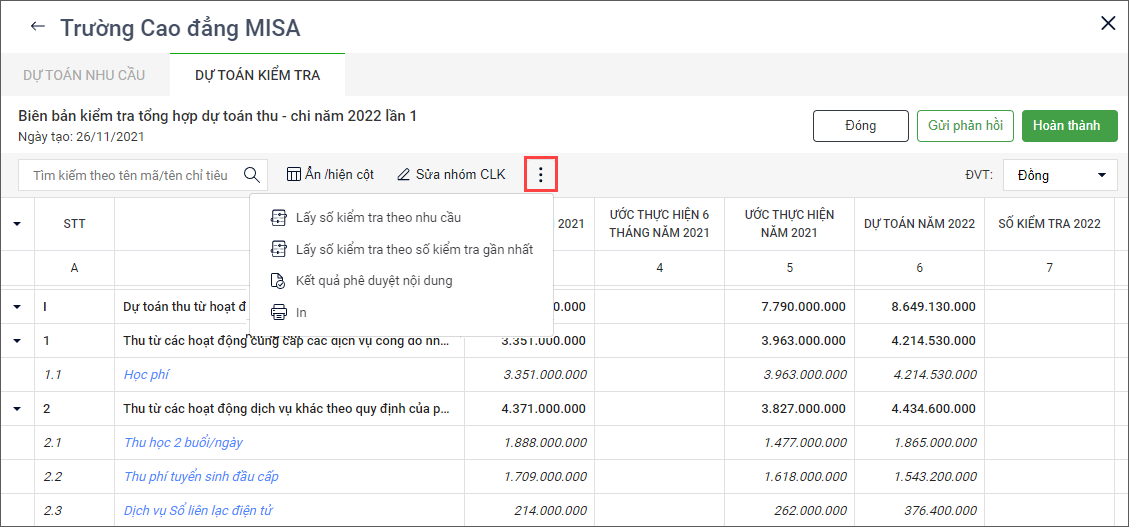Screen dimensions: 1129x527
Task: Click the printer icon for In
Action: (x=280, y=313)
